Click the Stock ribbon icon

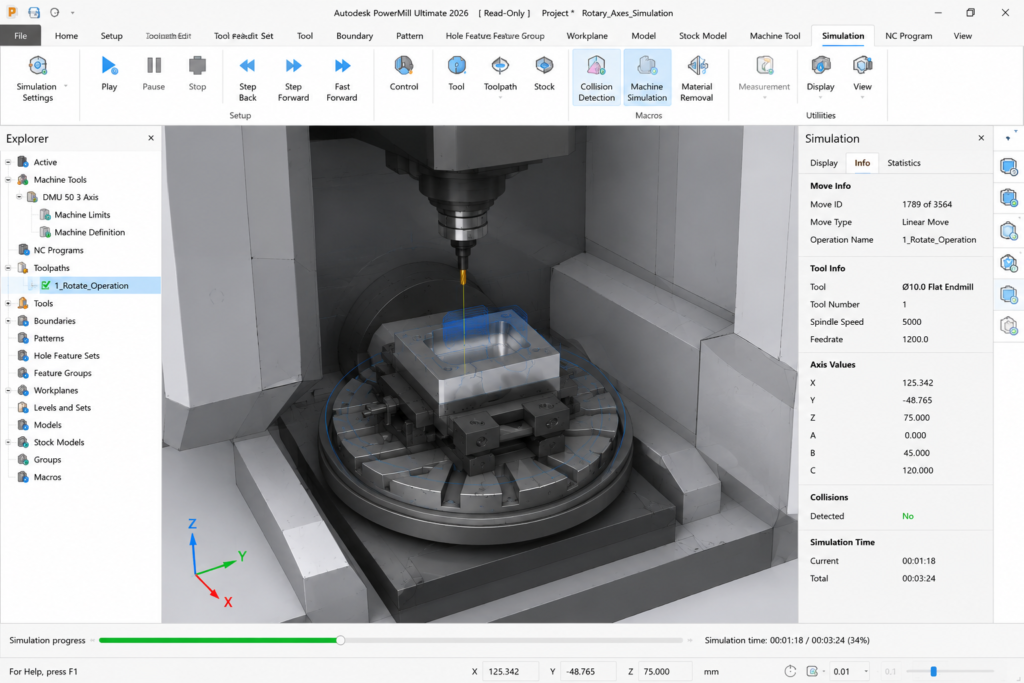pos(544,74)
